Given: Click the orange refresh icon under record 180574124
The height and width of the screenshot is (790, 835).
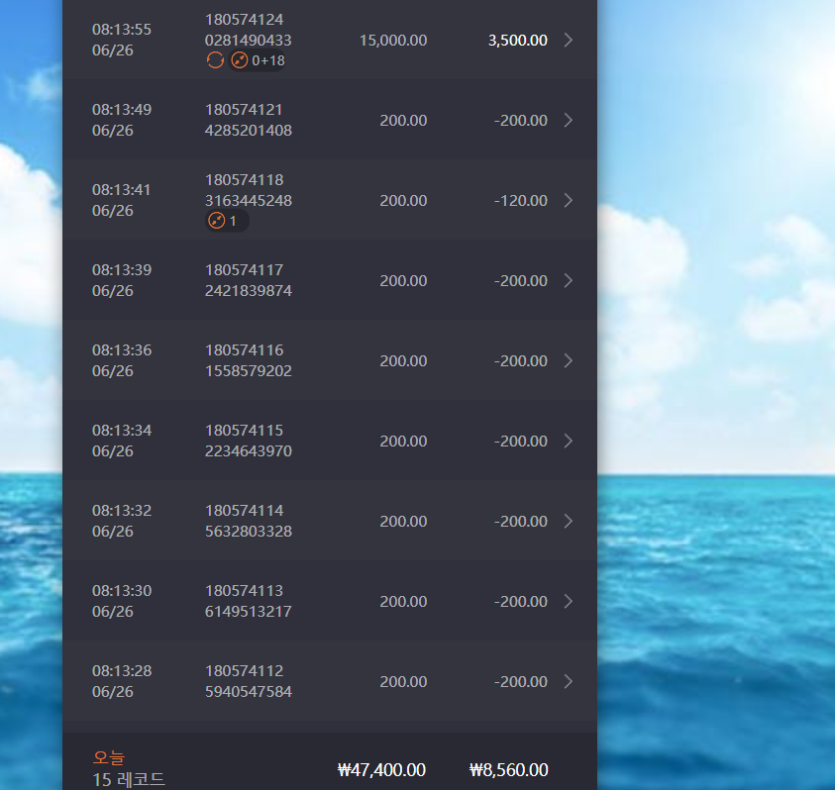Looking at the screenshot, I should [215, 60].
